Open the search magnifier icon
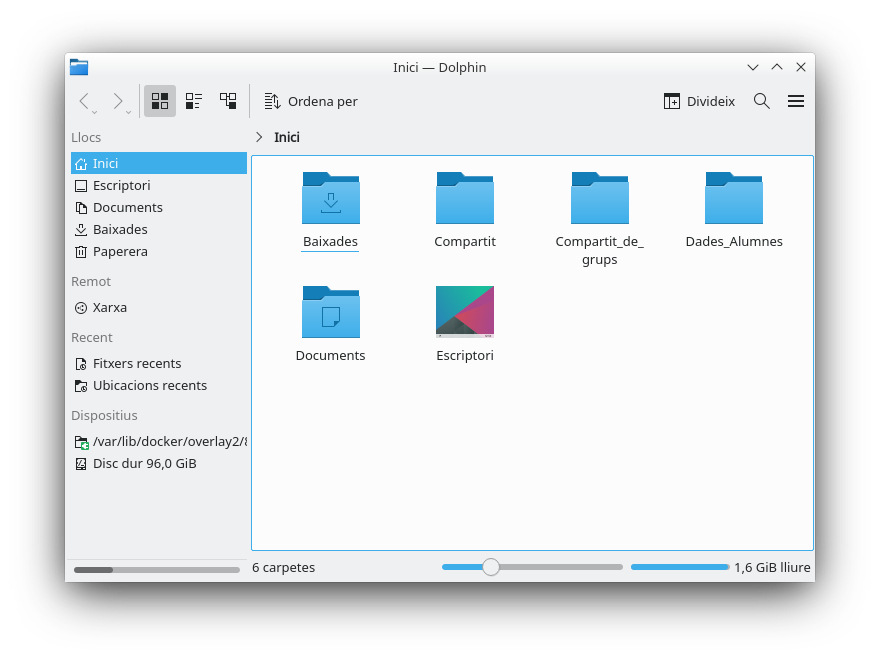This screenshot has width=880, height=659. pyautogui.click(x=761, y=101)
